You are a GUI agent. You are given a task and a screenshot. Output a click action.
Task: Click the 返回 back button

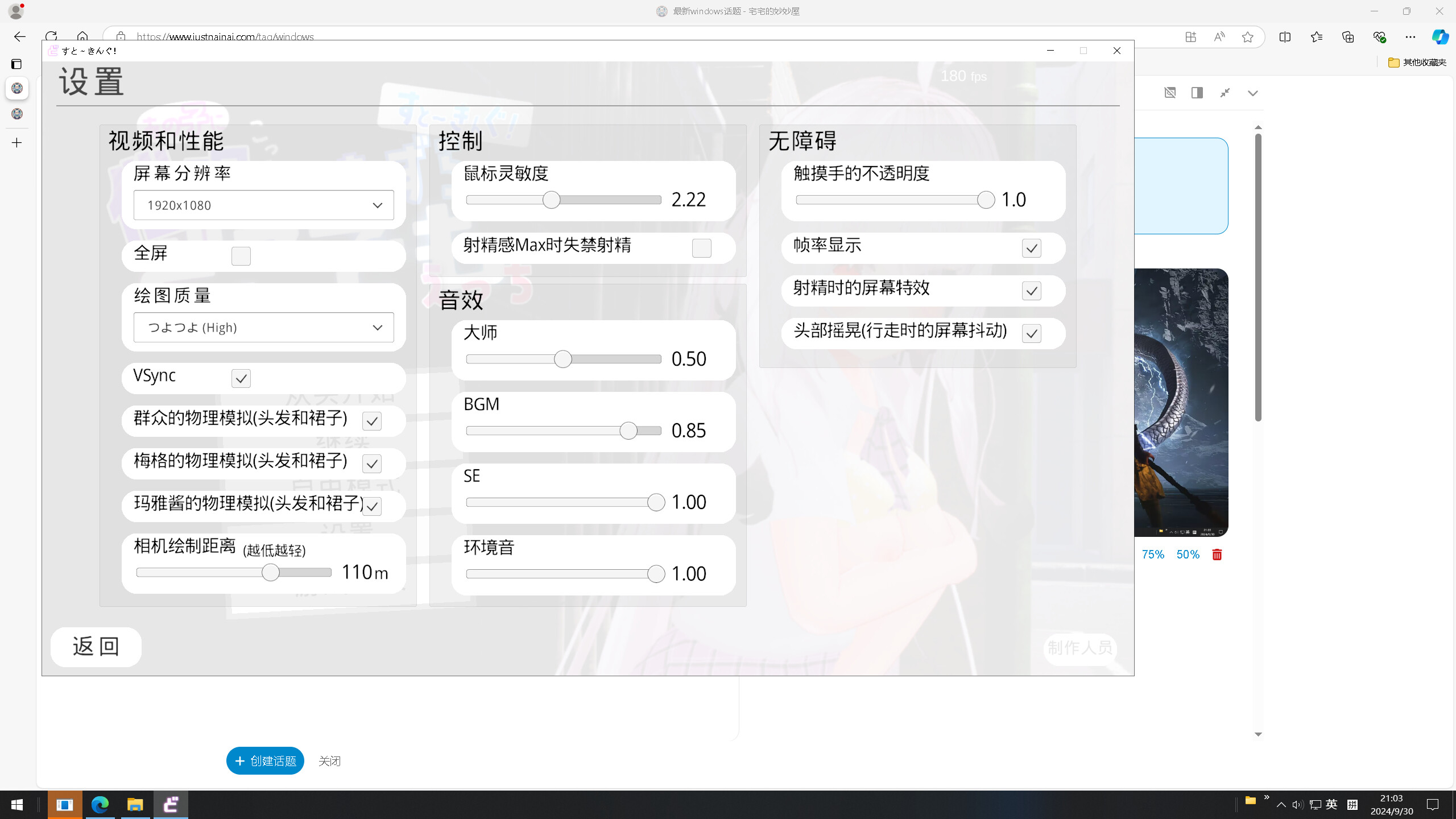click(96, 647)
